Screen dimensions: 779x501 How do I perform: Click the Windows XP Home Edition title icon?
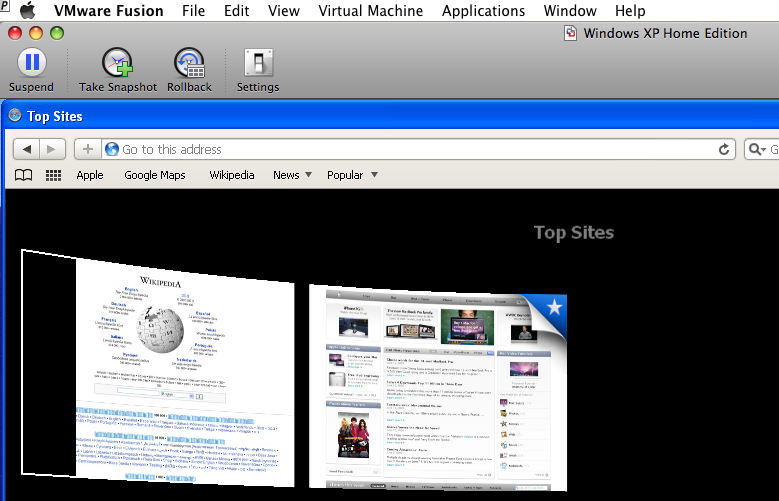(570, 33)
